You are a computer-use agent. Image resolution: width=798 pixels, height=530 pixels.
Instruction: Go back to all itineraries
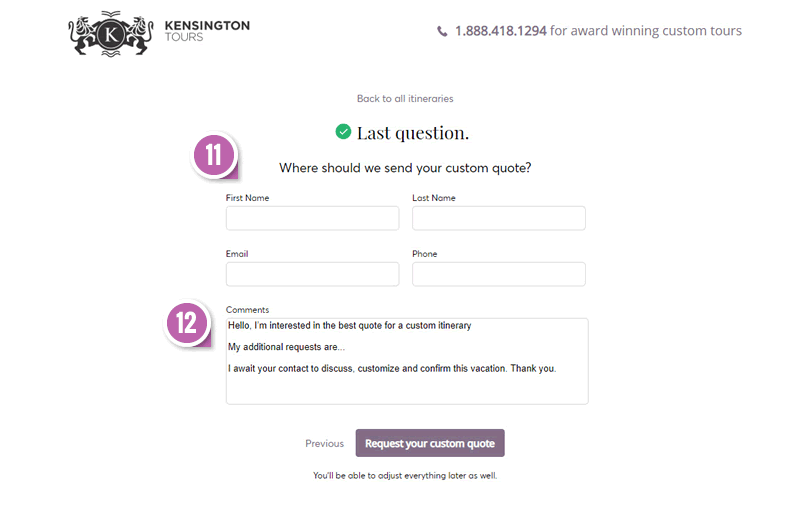coord(405,98)
